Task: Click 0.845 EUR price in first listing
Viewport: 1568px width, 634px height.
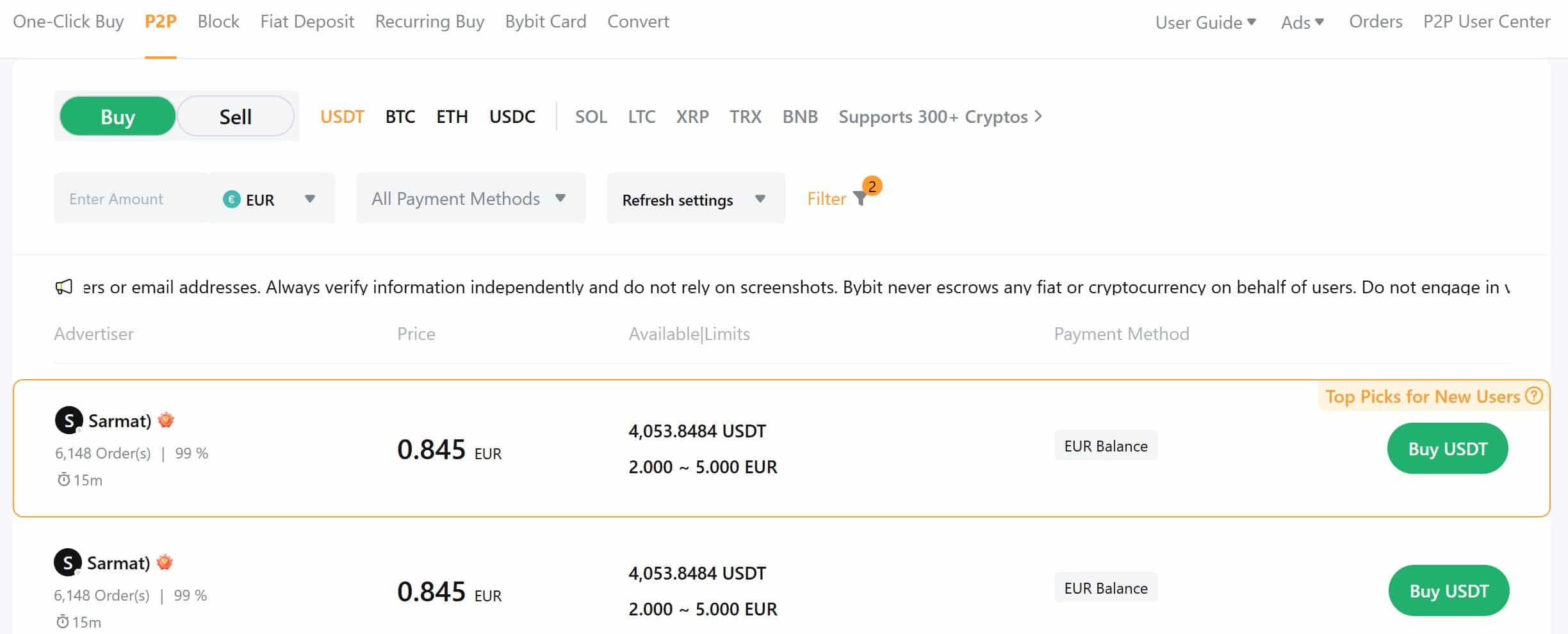Action: point(449,450)
